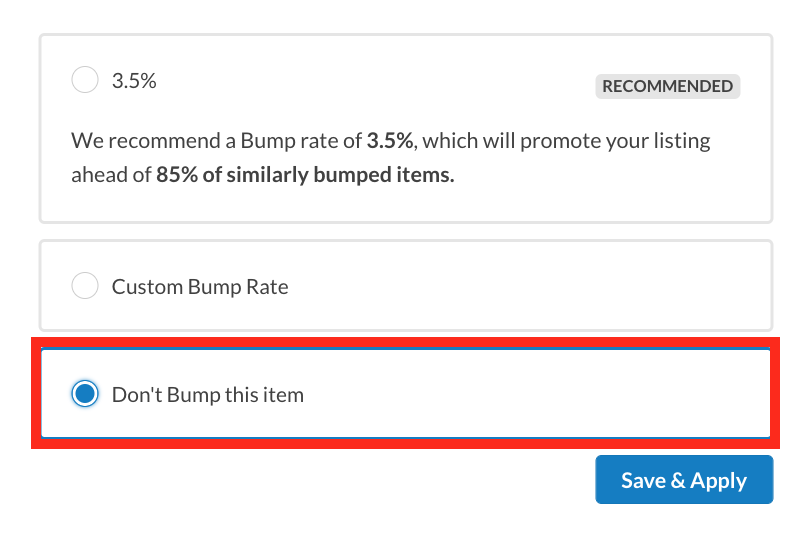Image resolution: width=812 pixels, height=545 pixels.
Task: Click the "3.5%" option label text
Action: pos(134,81)
